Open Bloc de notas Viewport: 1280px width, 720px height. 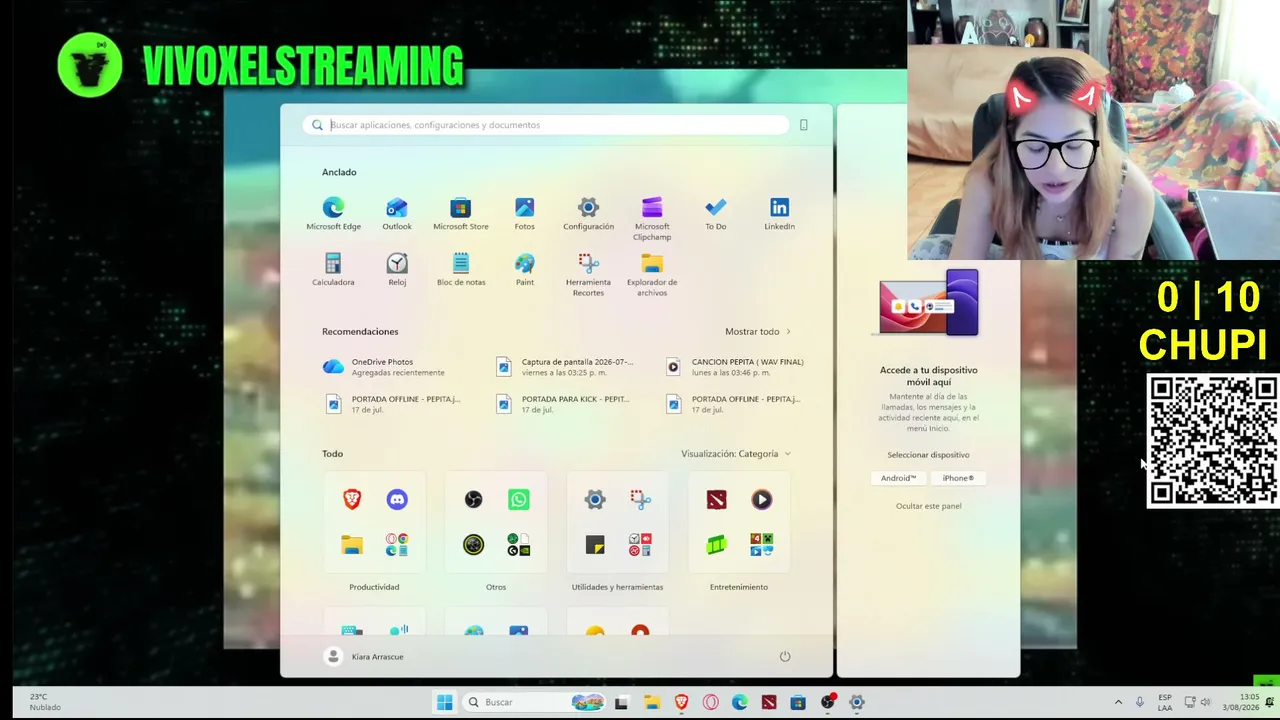coord(461,269)
